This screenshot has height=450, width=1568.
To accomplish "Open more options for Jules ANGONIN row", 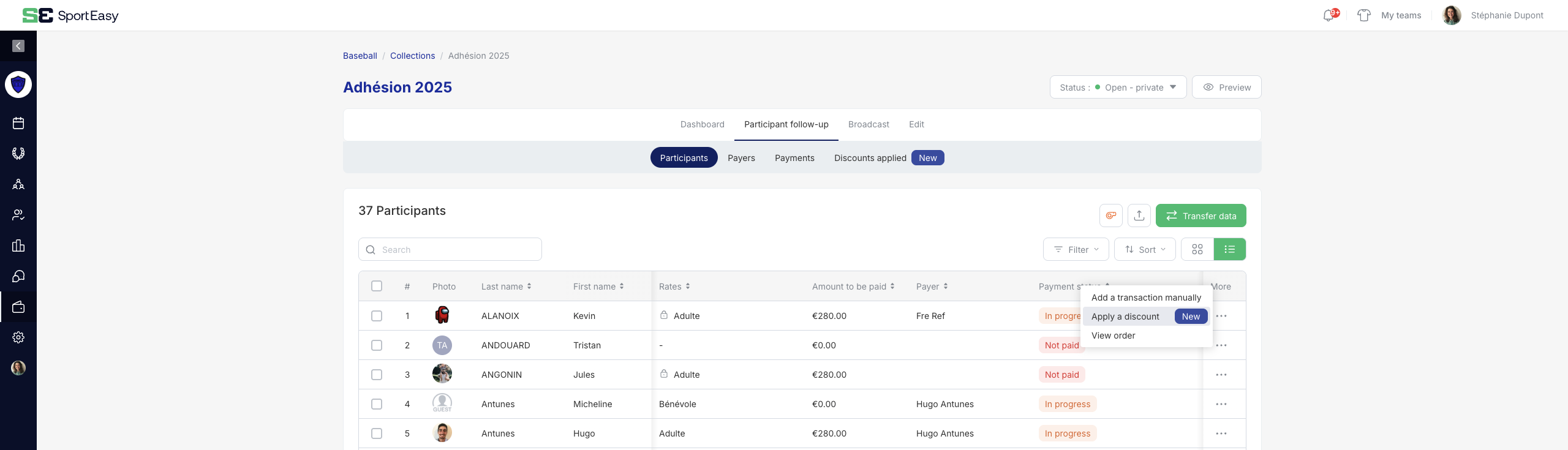I will tap(1221, 375).
